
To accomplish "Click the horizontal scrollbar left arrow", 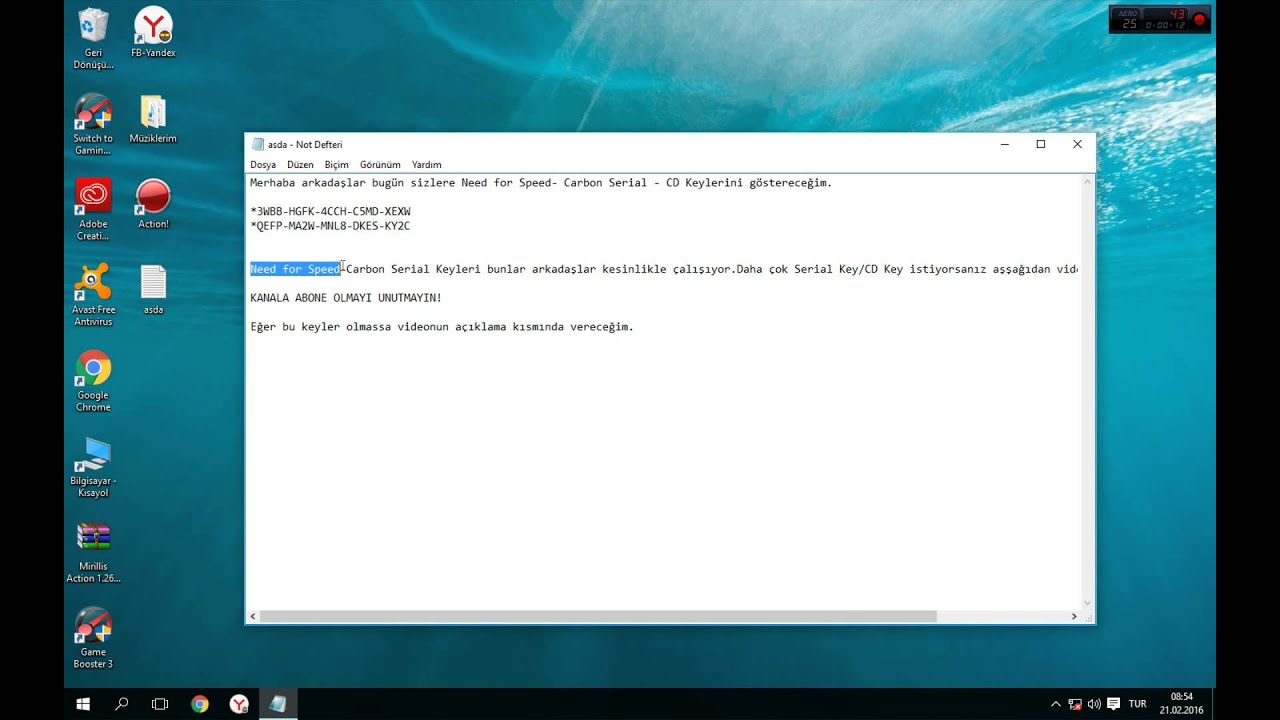I will [x=253, y=616].
